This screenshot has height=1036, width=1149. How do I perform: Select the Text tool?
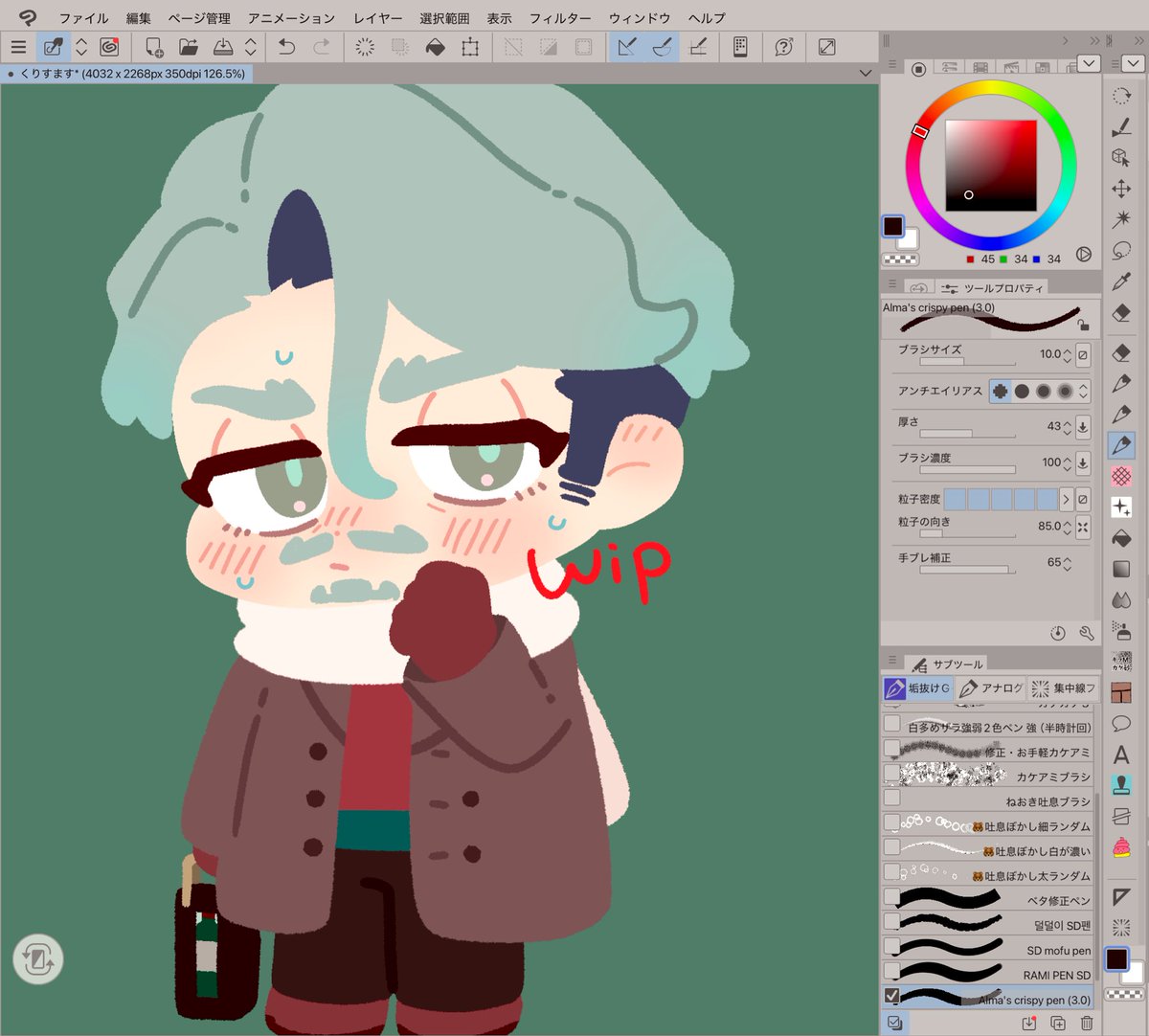[x=1121, y=754]
